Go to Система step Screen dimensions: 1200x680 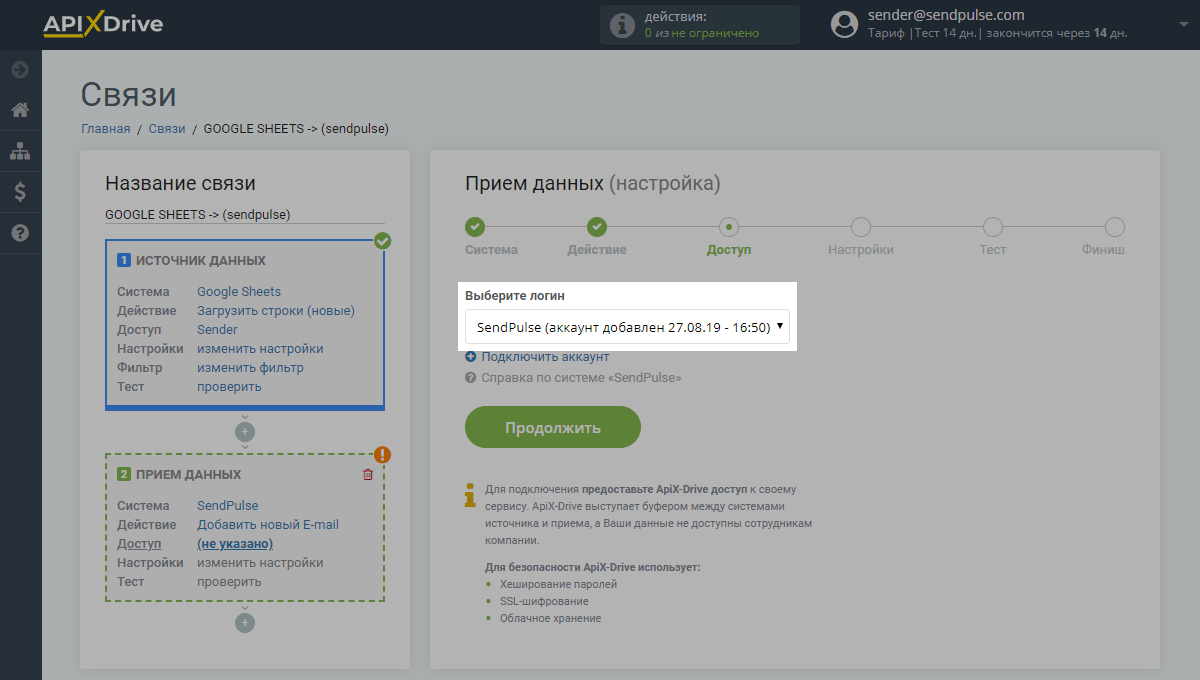tap(491, 238)
